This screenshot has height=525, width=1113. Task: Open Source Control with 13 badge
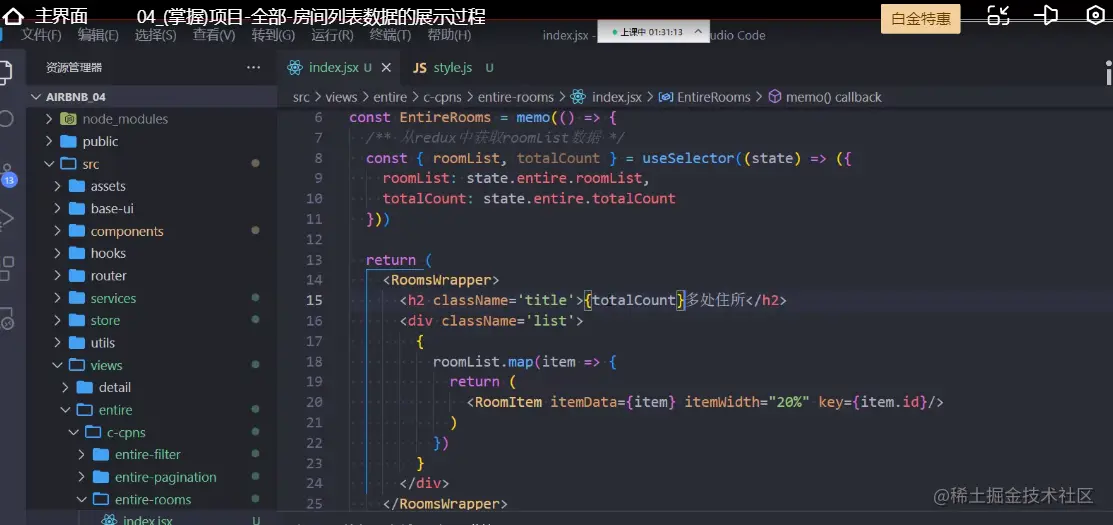pyautogui.click(x=8, y=175)
